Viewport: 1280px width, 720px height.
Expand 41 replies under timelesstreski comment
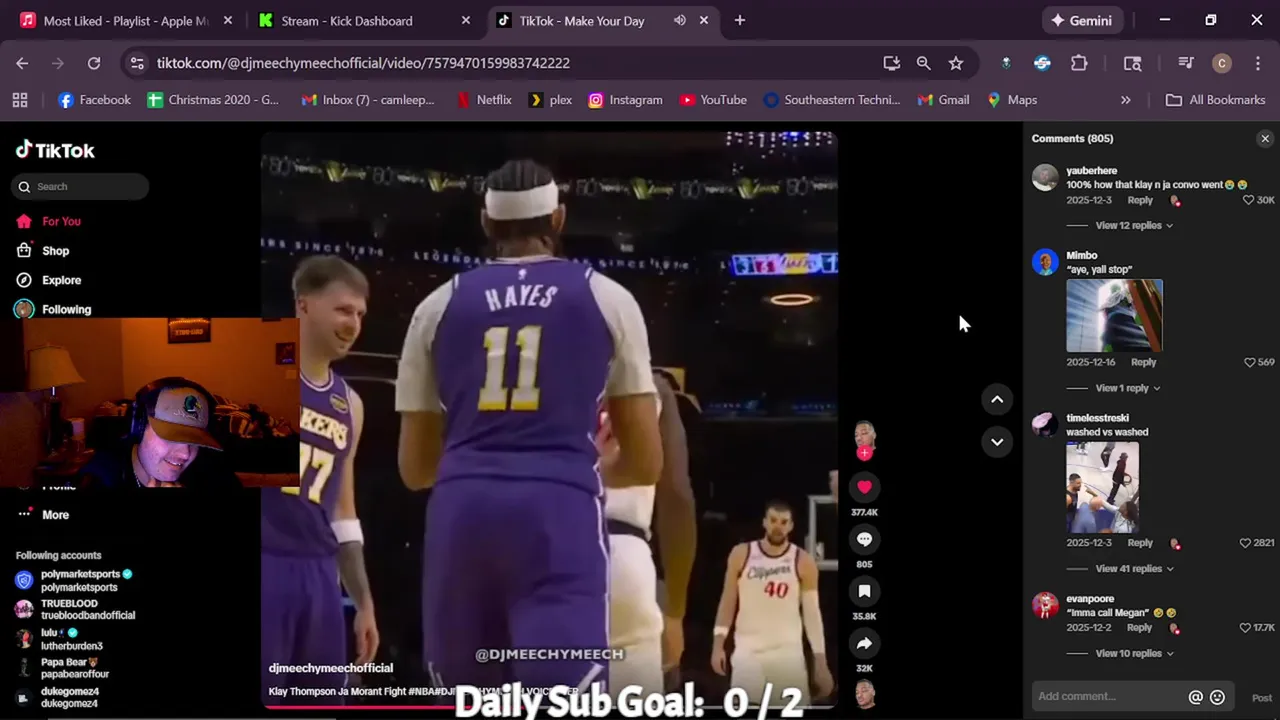pyautogui.click(x=1134, y=569)
